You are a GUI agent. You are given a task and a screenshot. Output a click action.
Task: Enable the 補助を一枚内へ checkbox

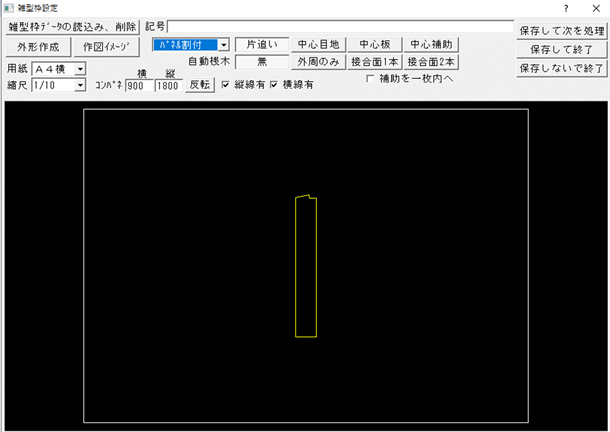372,78
